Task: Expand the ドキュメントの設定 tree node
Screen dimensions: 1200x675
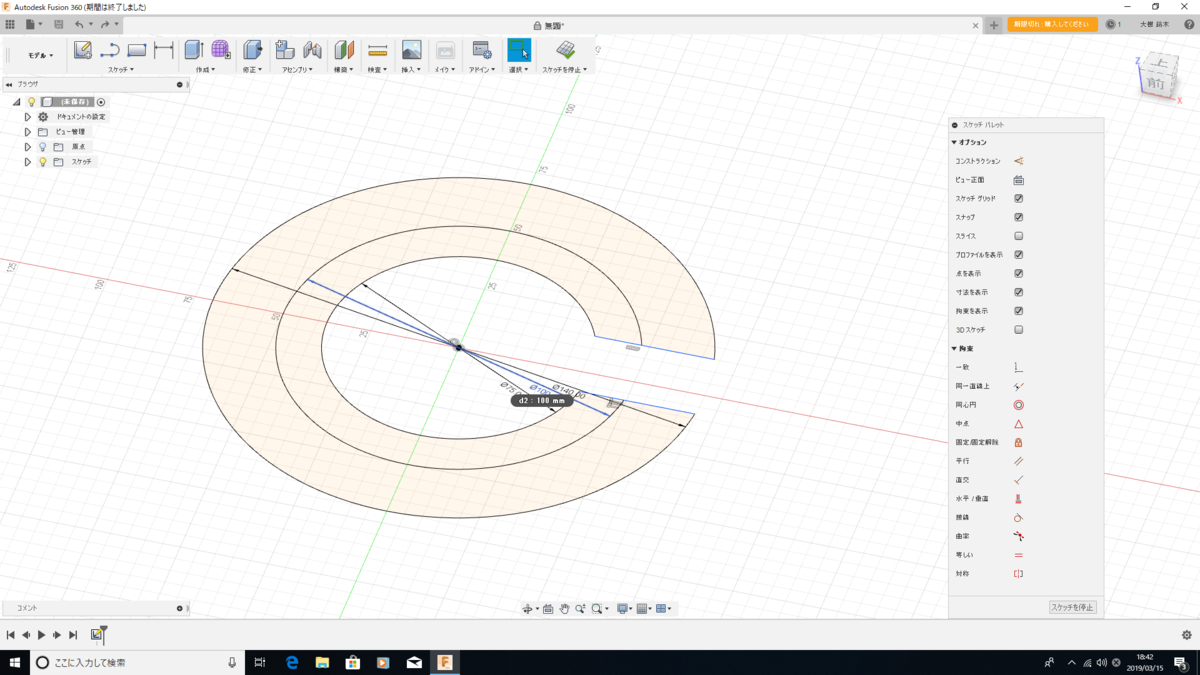Action: tap(28, 117)
